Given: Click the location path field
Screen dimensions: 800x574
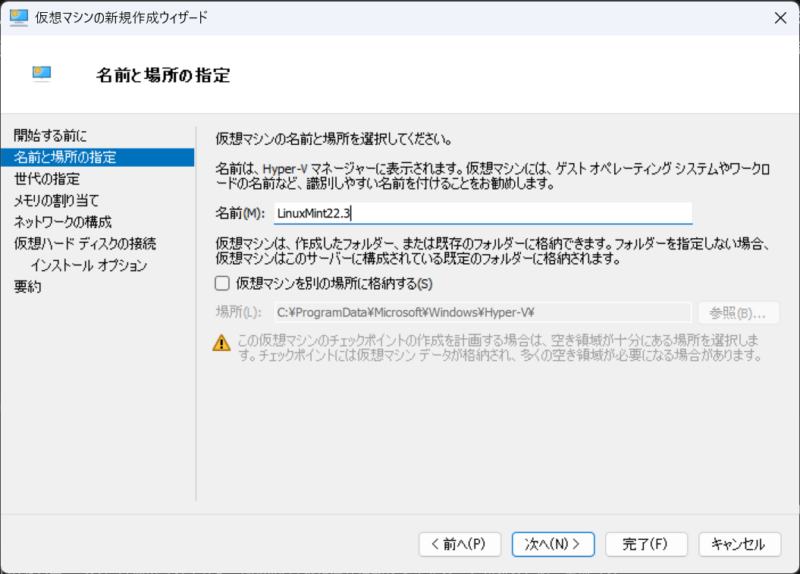Looking at the screenshot, I should [x=482, y=312].
